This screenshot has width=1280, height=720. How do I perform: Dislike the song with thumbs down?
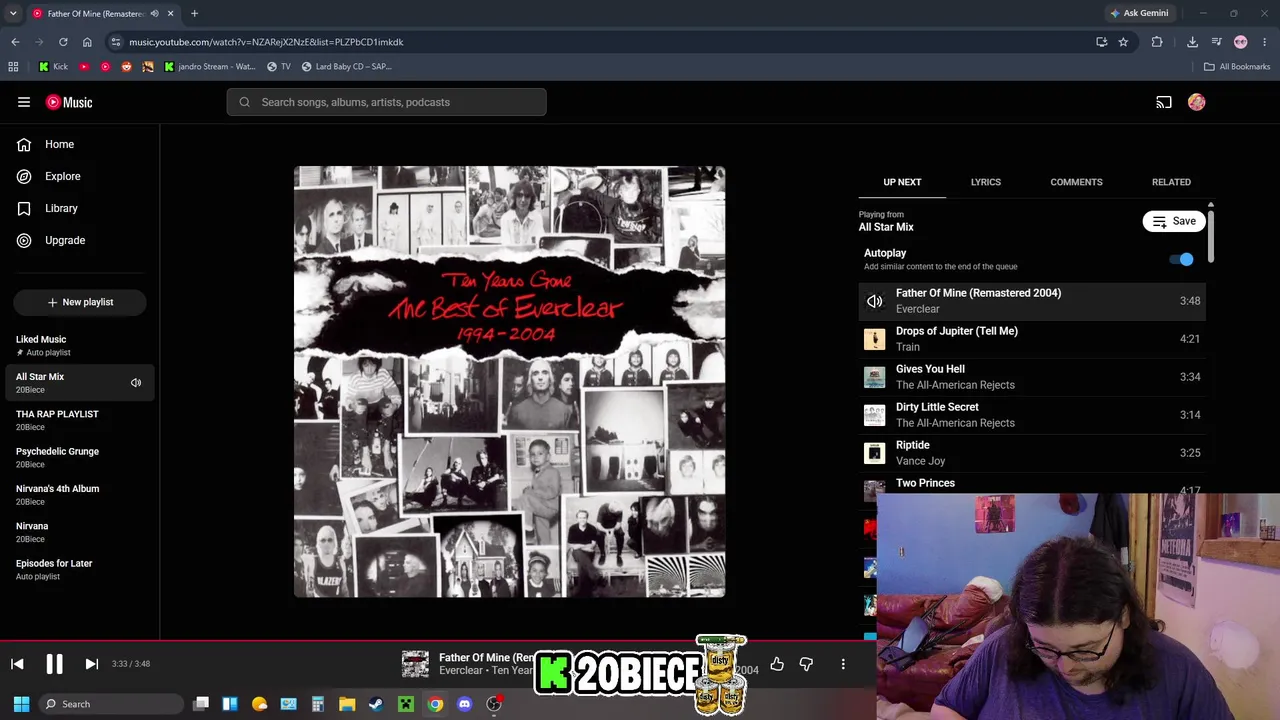click(x=806, y=664)
